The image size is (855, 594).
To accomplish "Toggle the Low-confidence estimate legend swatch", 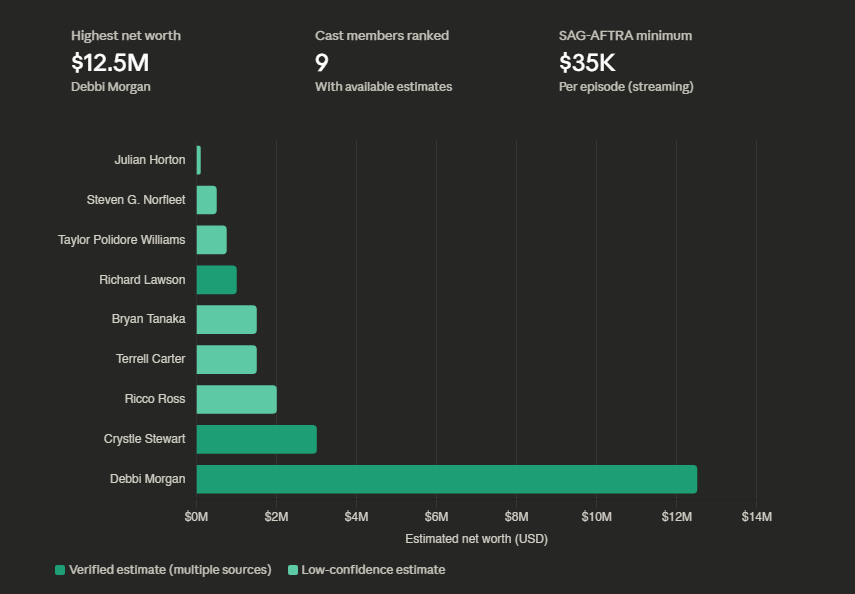I will (x=292, y=570).
